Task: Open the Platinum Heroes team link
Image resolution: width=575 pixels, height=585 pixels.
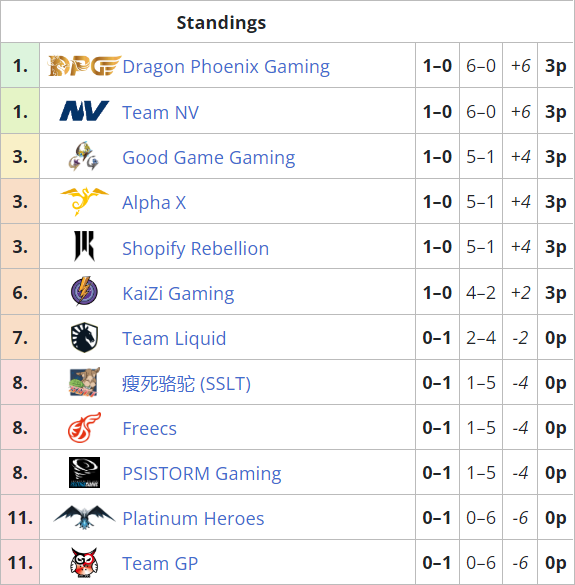Action: [x=193, y=519]
